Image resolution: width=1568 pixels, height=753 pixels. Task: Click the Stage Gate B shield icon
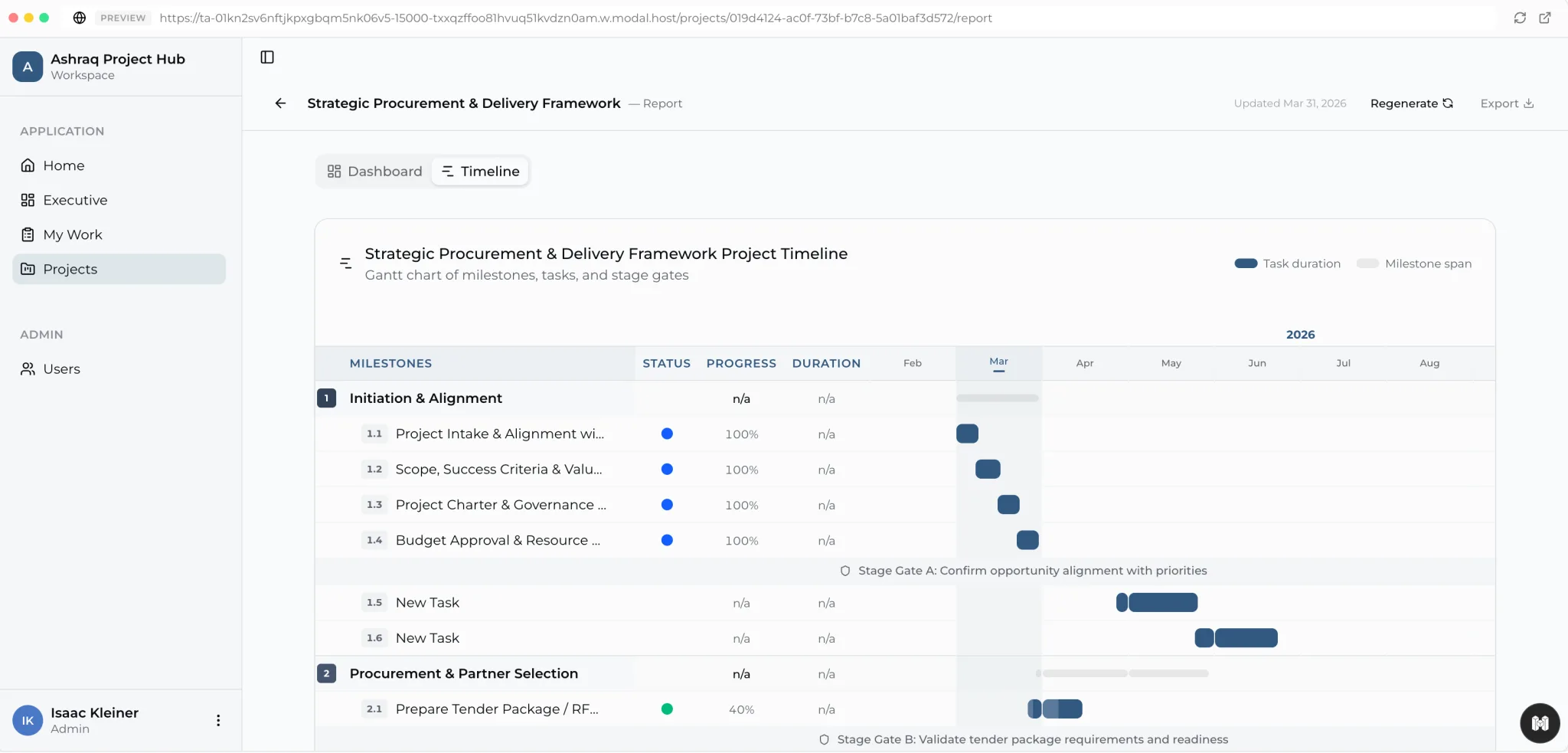point(824,740)
